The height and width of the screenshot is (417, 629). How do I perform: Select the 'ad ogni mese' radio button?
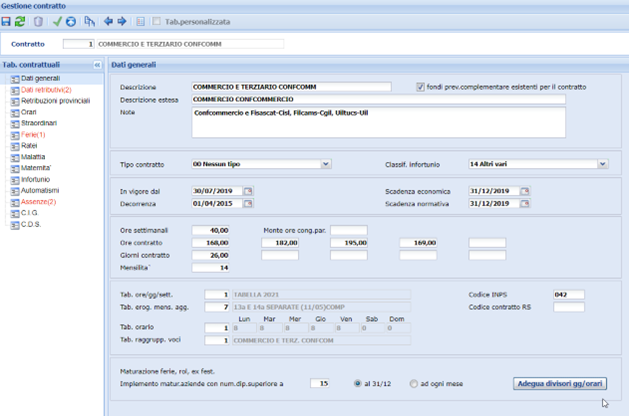(x=414, y=384)
